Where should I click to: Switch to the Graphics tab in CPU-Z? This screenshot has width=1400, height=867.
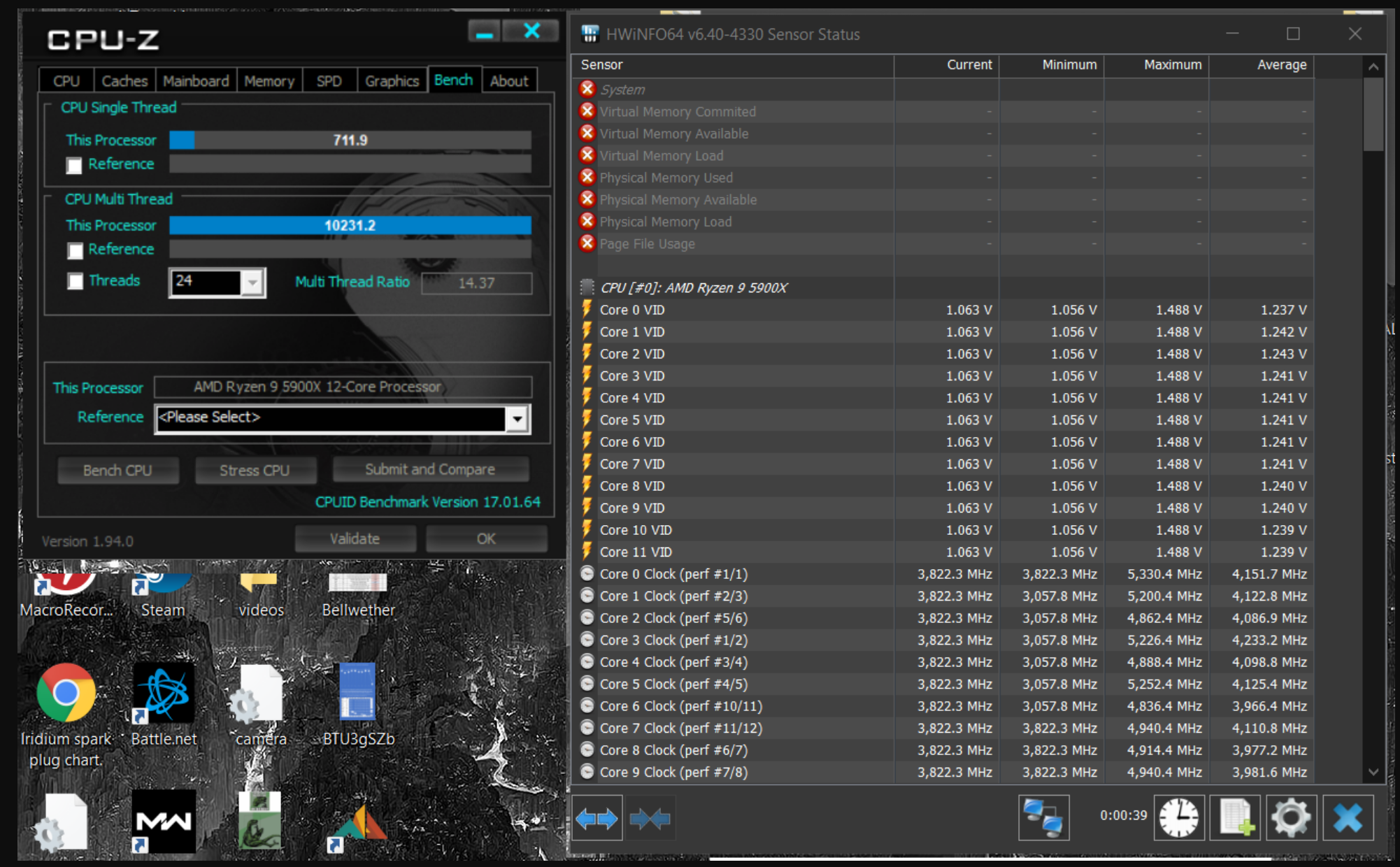tap(392, 80)
